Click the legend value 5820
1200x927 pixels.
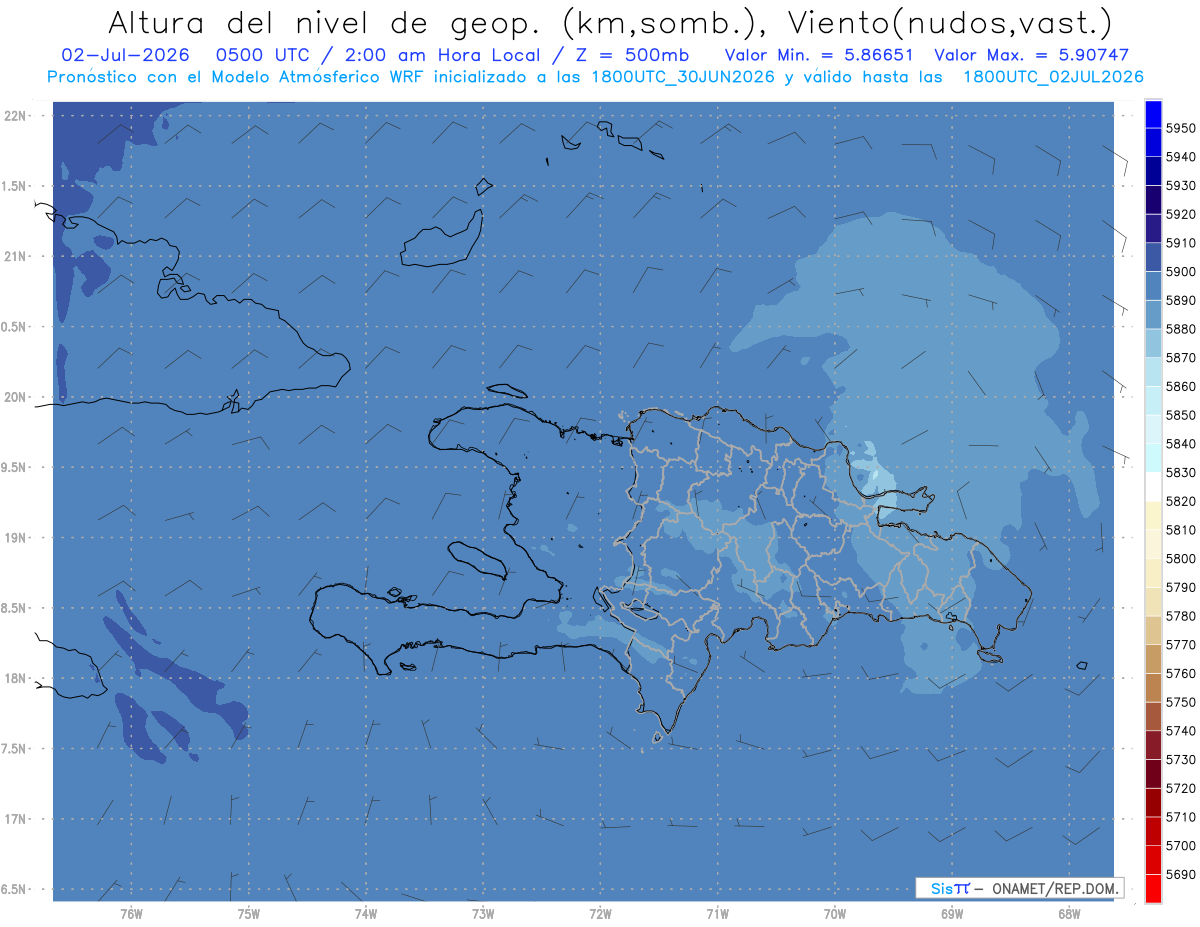pyautogui.click(x=1180, y=501)
